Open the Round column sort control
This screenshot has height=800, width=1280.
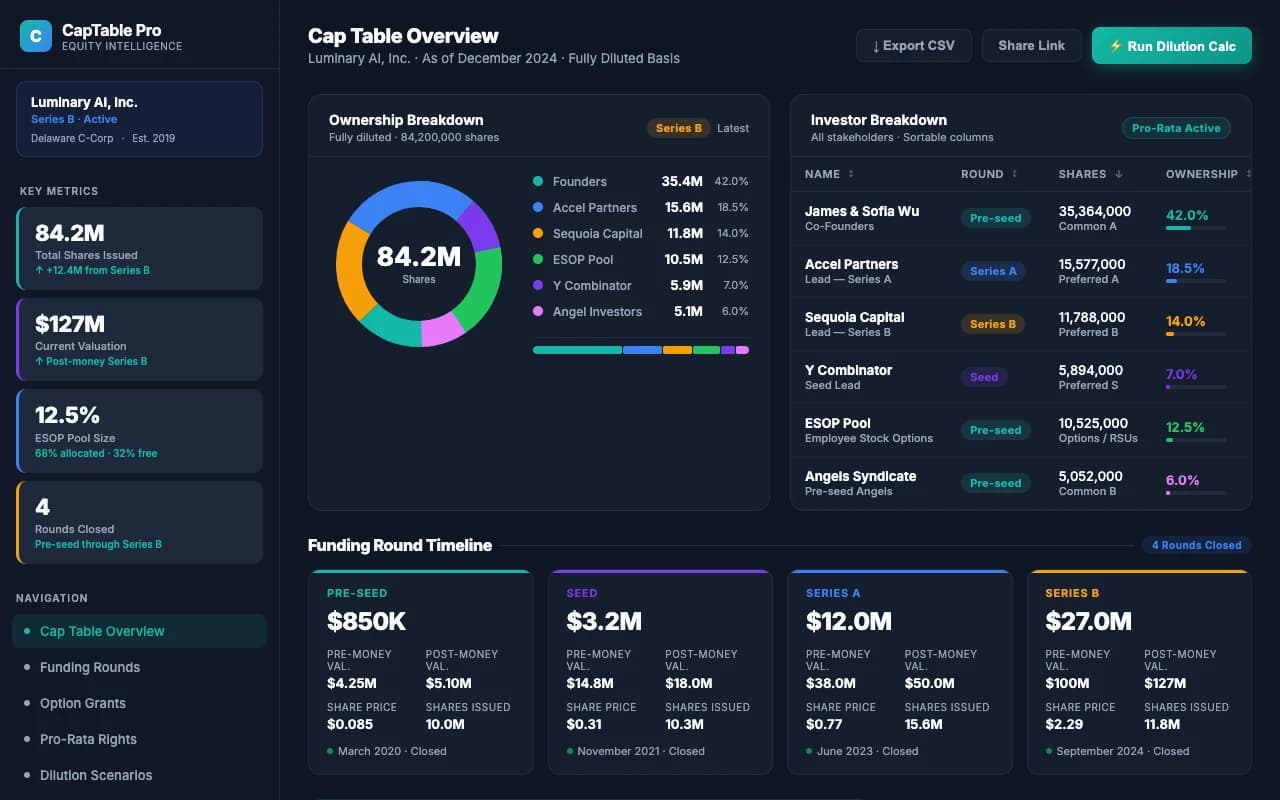tap(1012, 173)
